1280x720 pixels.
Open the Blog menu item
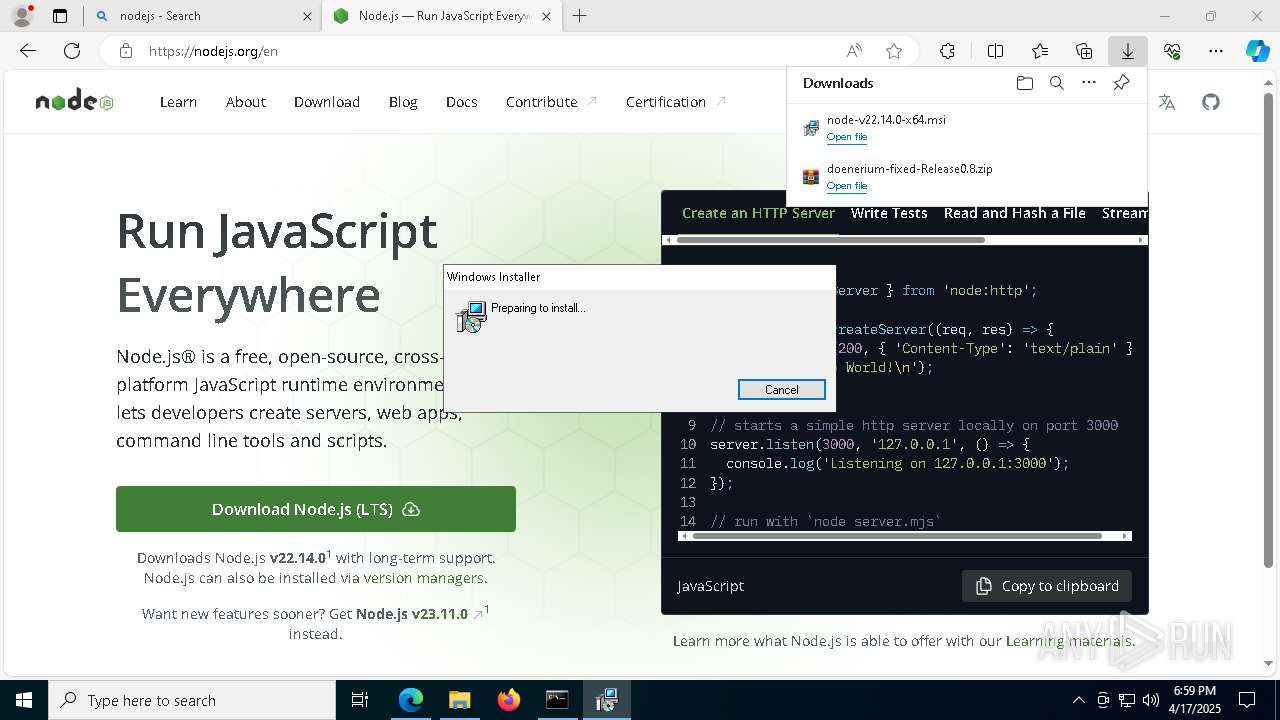403,102
